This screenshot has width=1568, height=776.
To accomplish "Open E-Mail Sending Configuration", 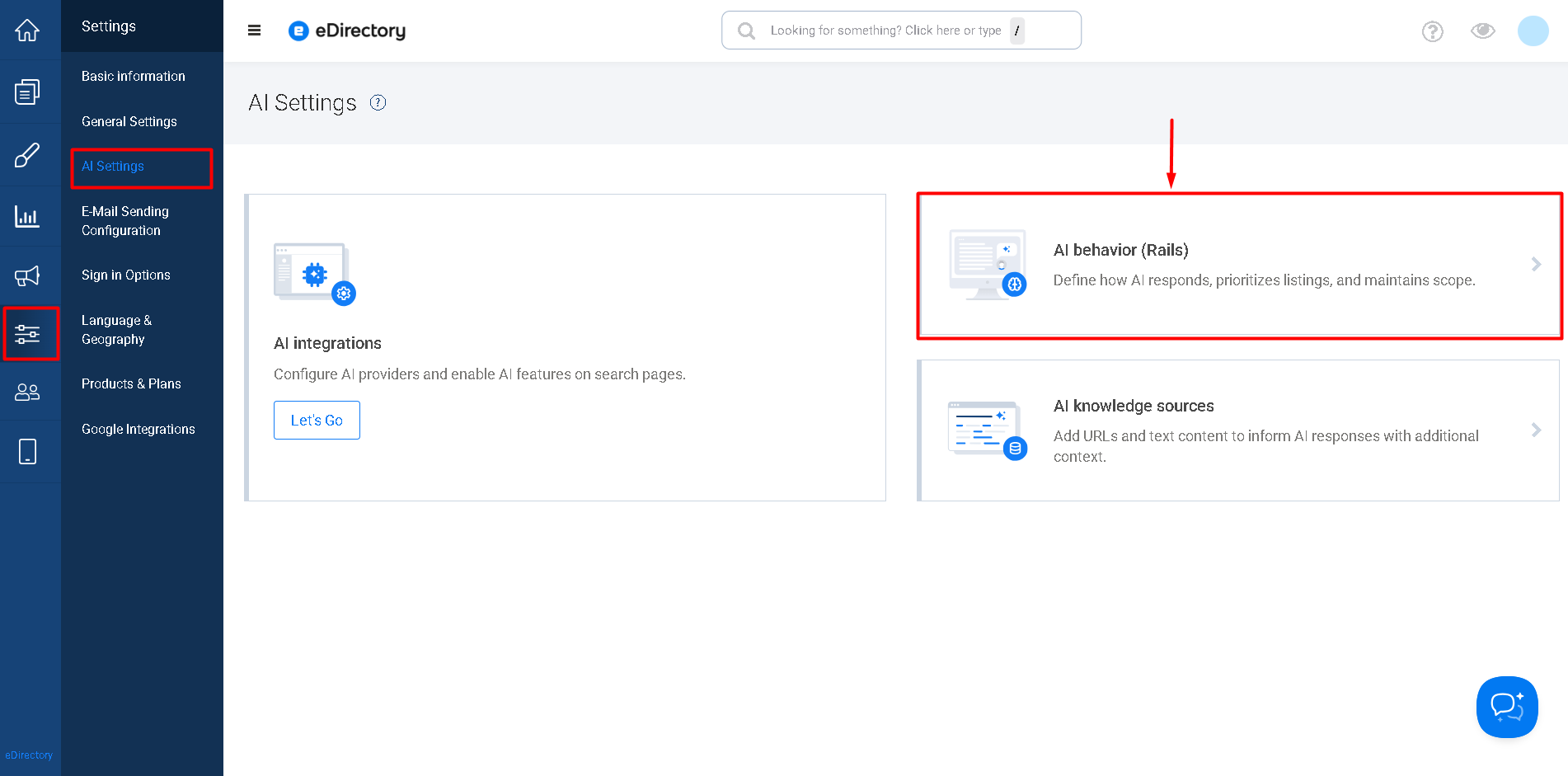I will [x=125, y=221].
